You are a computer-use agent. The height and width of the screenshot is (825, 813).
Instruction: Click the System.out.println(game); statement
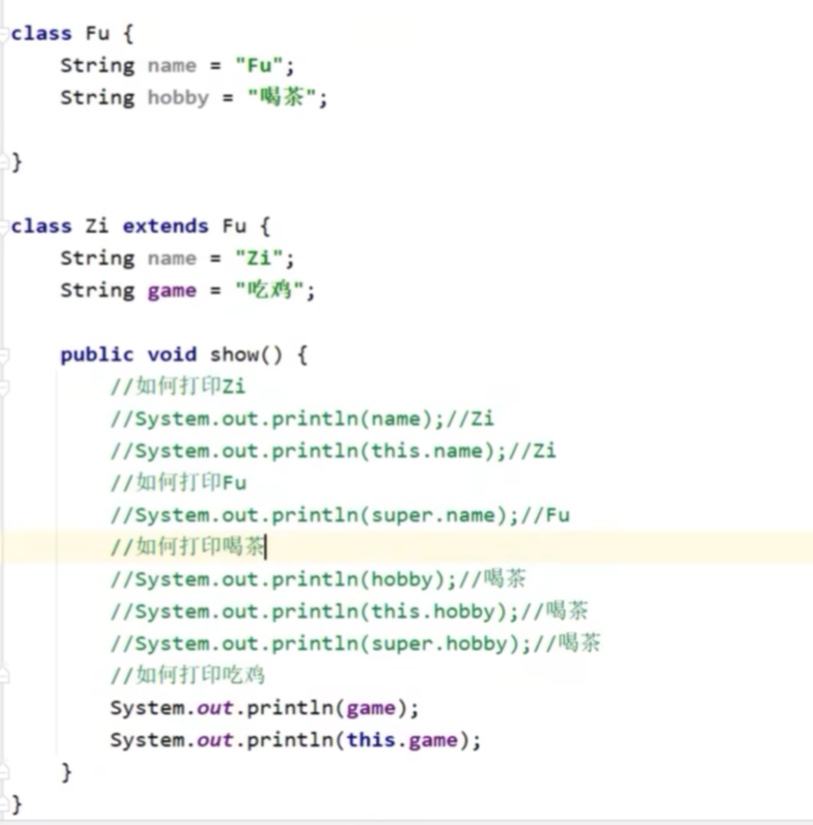pos(265,708)
